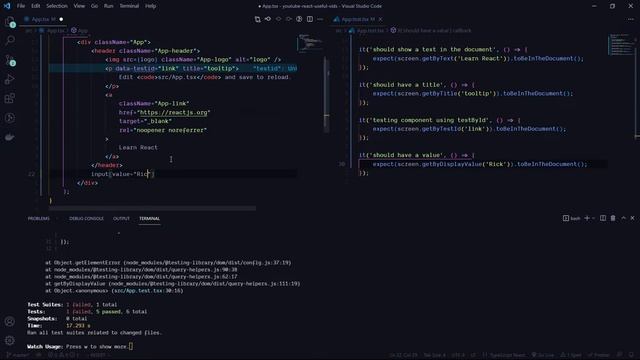The image size is (640, 360).
Task: Click the left editor minimap
Action: coord(310,43)
